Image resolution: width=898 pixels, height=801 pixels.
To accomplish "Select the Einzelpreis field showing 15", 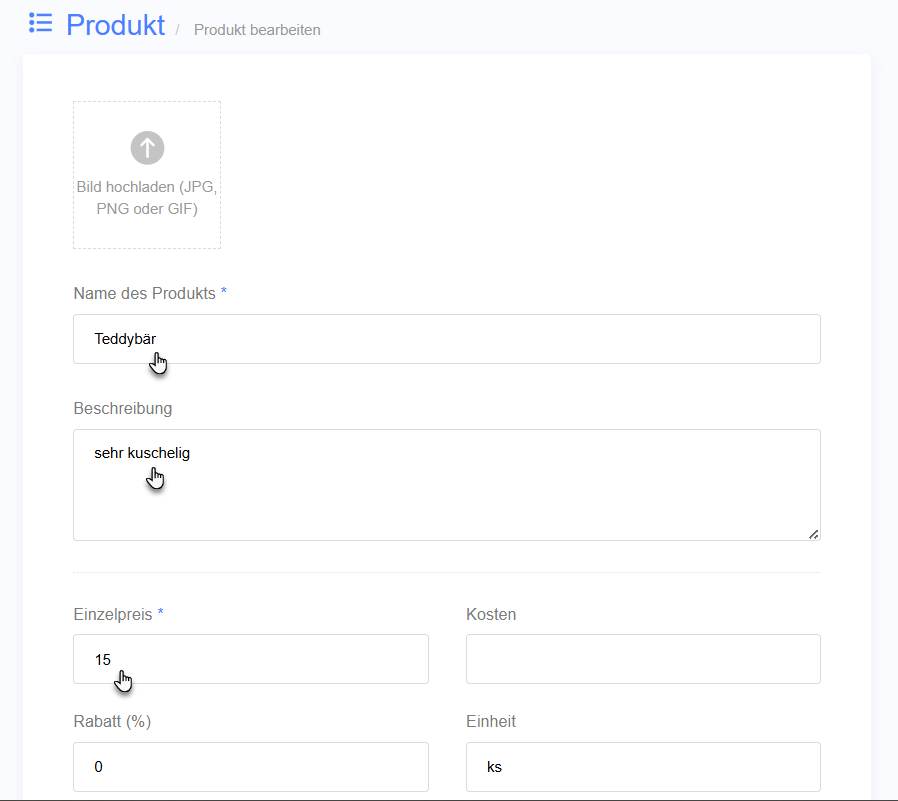I will coord(251,659).
